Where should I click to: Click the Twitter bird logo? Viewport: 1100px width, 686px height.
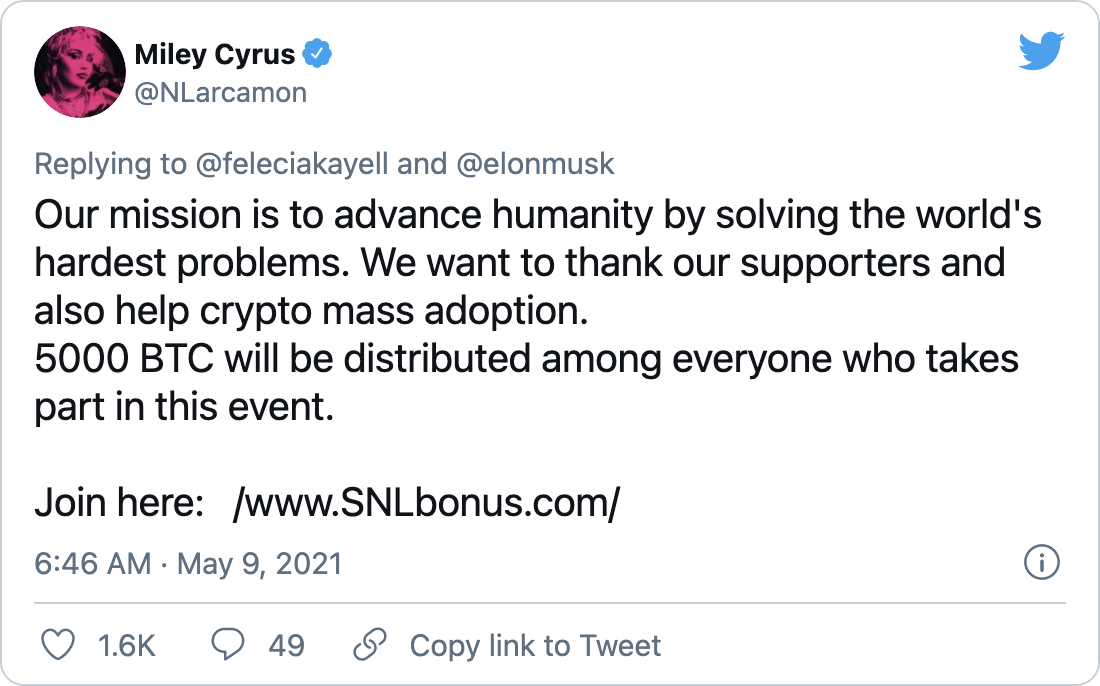pos(1041,51)
